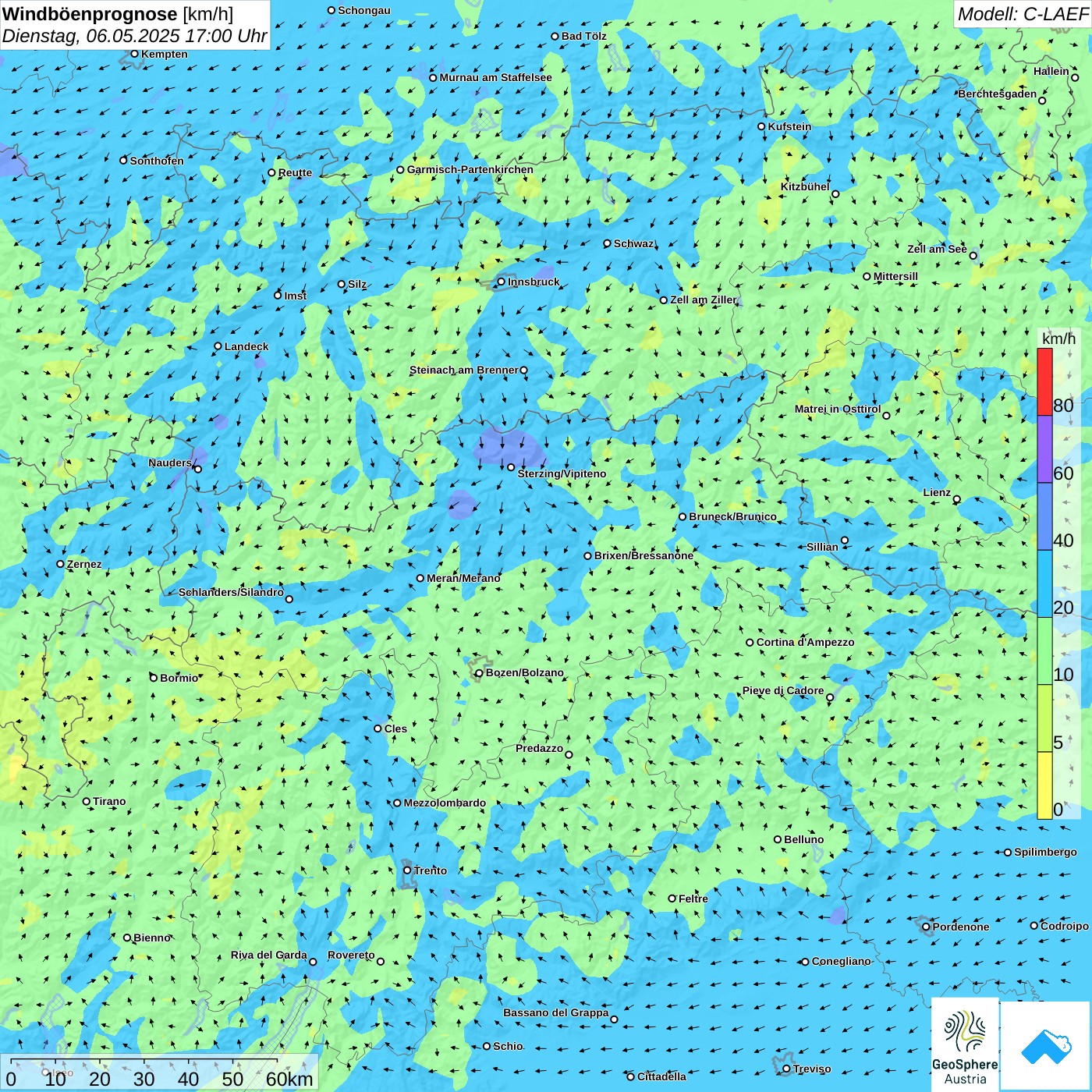Select the Sterzing/Vipiteno label
The height and width of the screenshot is (1092, 1092).
[562, 473]
